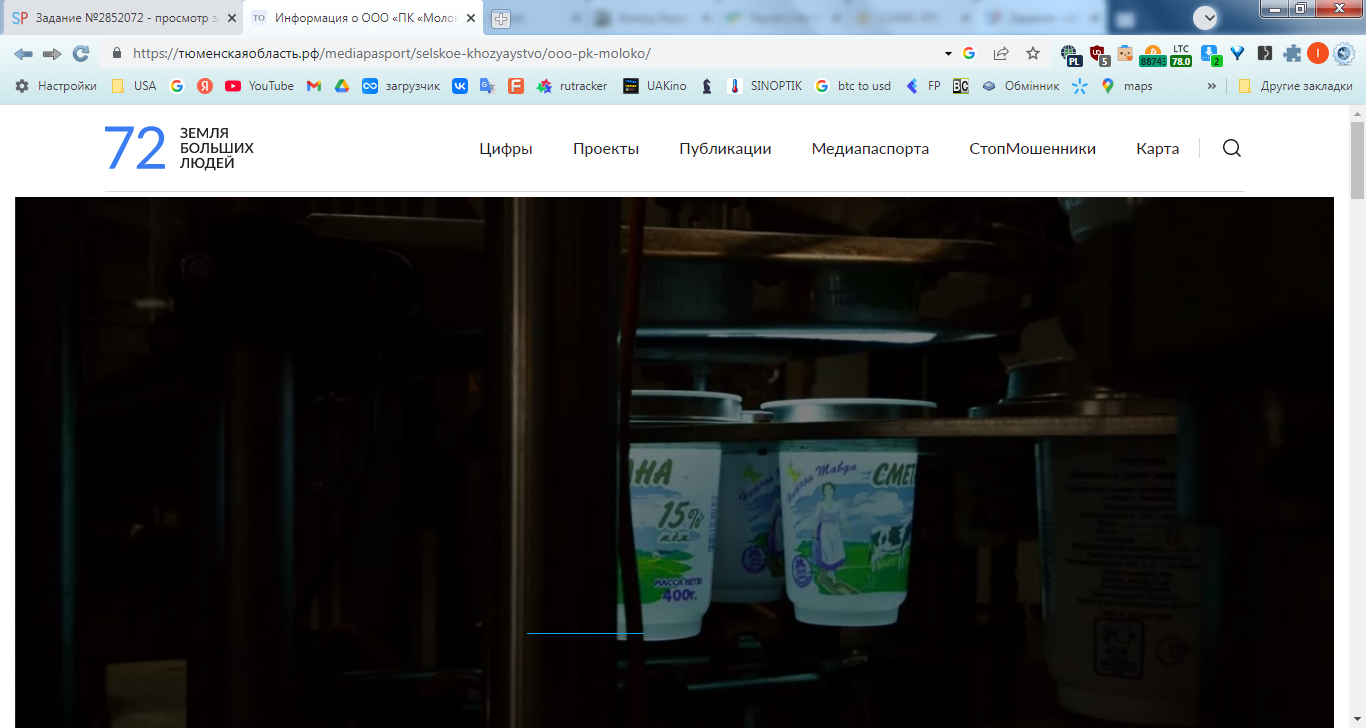Open the blue funnel extension icon

[1237, 53]
